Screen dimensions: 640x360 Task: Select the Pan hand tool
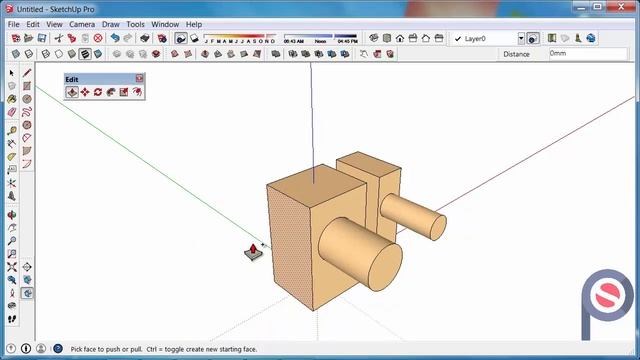pos(11,228)
